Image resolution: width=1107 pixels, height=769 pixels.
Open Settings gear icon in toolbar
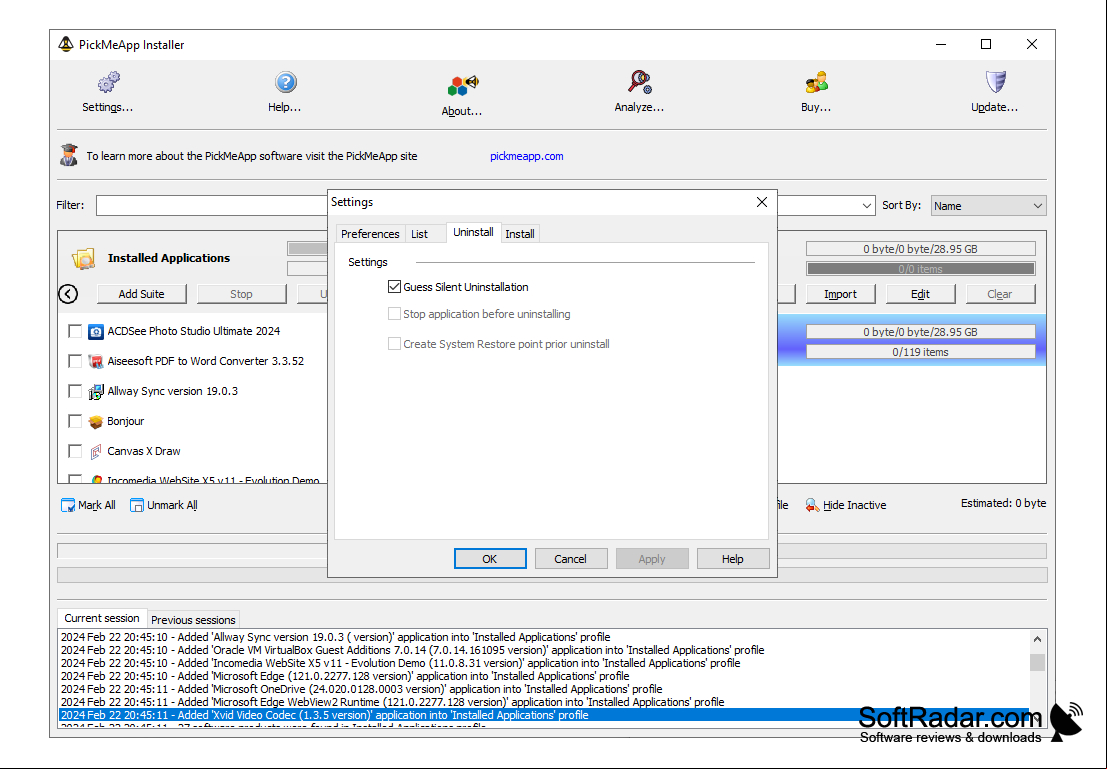pyautogui.click(x=108, y=83)
